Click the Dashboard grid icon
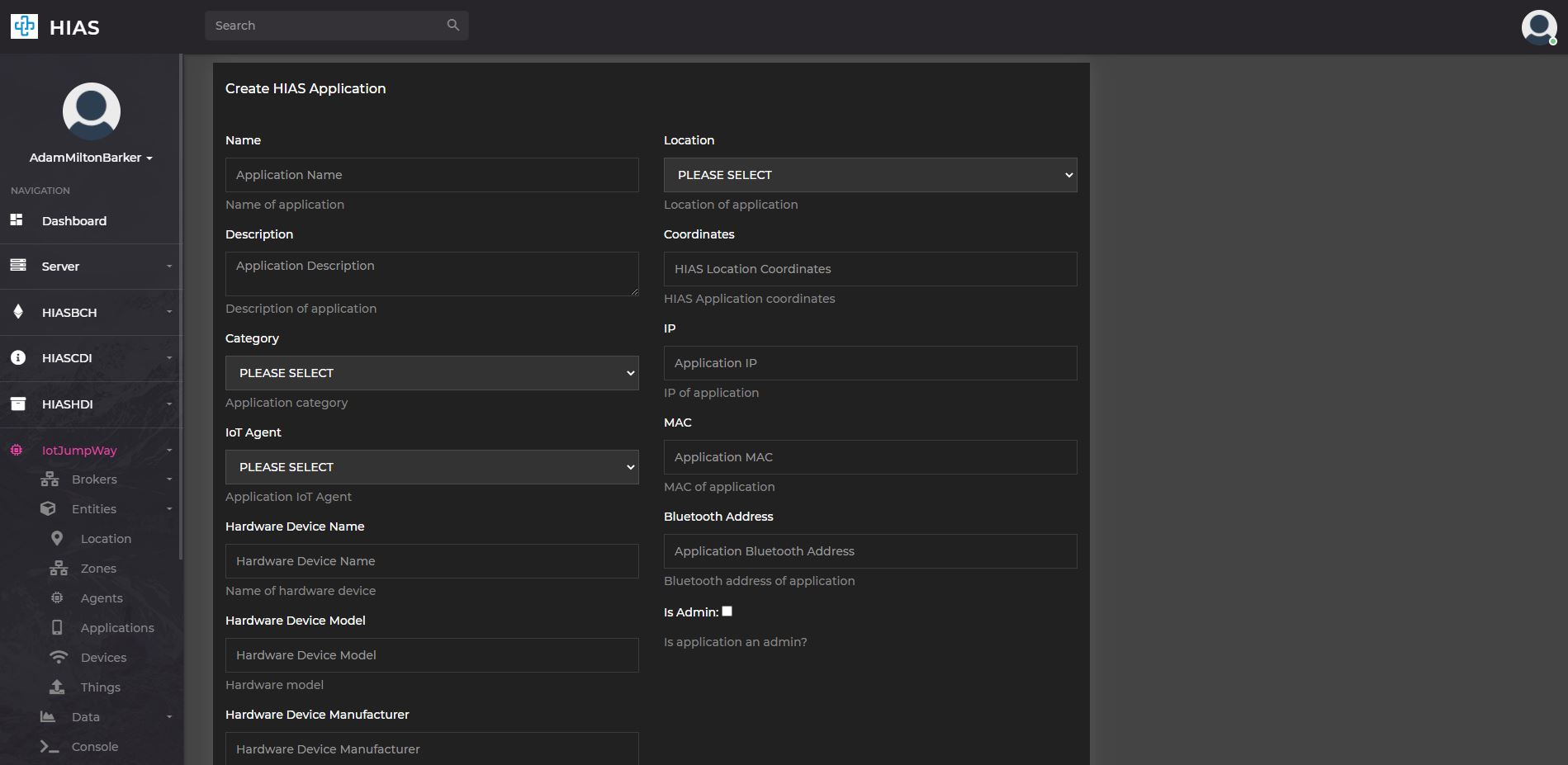Image resolution: width=1568 pixels, height=765 pixels. pos(17,220)
